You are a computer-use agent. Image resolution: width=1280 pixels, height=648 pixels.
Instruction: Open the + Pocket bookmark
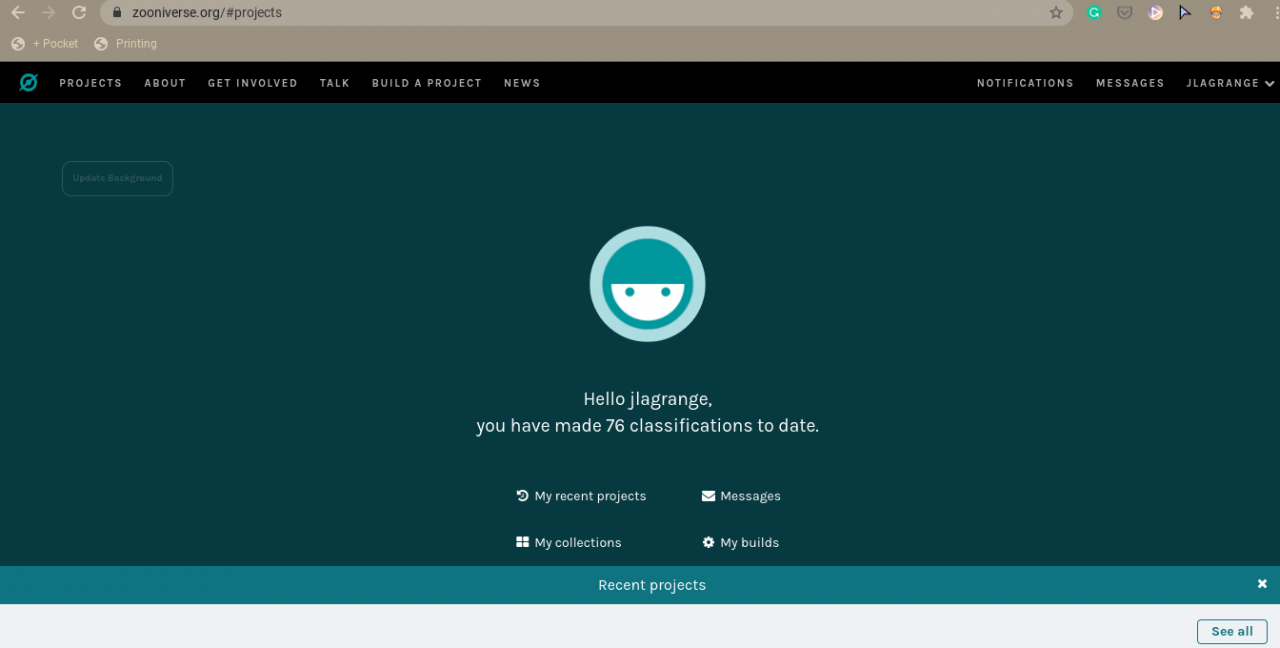tap(44, 44)
